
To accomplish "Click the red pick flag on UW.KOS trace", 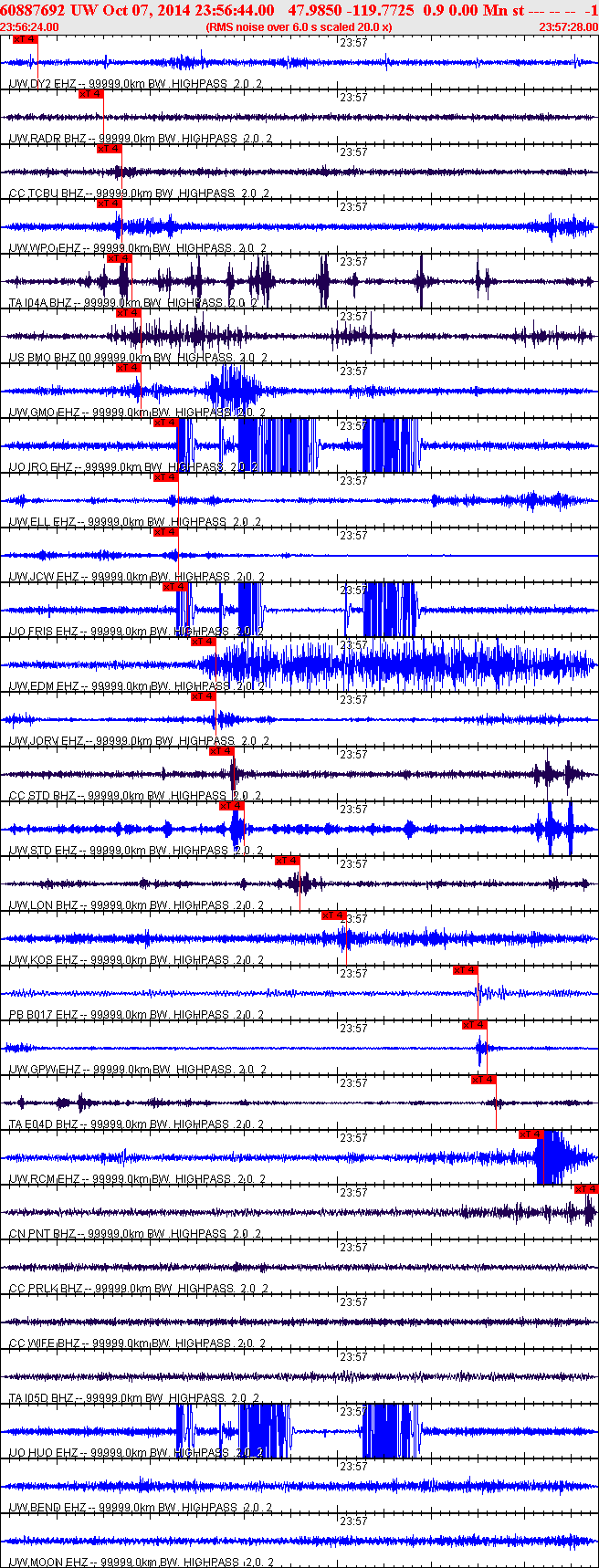I will pyautogui.click(x=333, y=915).
